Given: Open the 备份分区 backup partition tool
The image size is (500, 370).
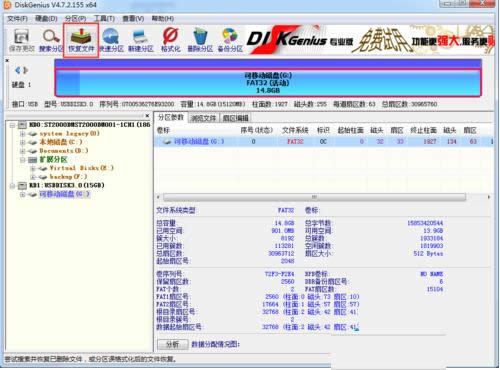Looking at the screenshot, I should pos(230,41).
